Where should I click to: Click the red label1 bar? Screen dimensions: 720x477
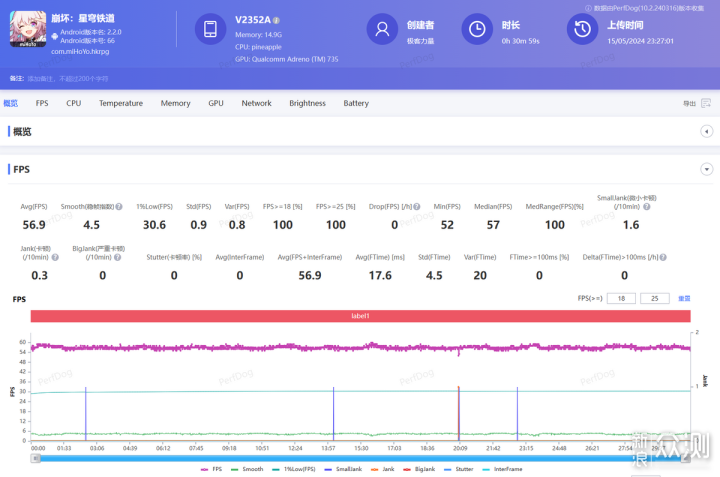coord(360,316)
